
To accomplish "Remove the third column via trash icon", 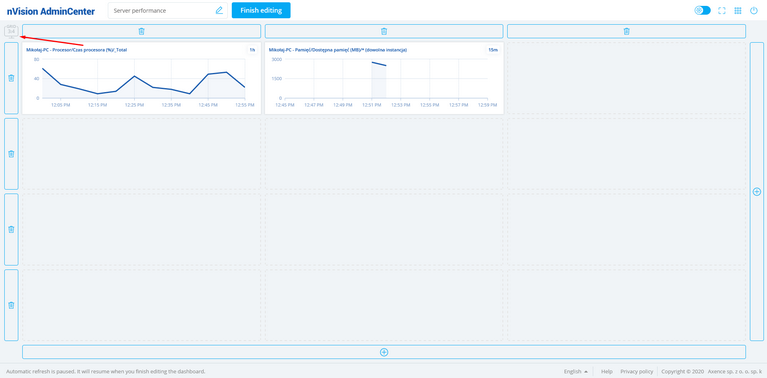I will point(627,31).
